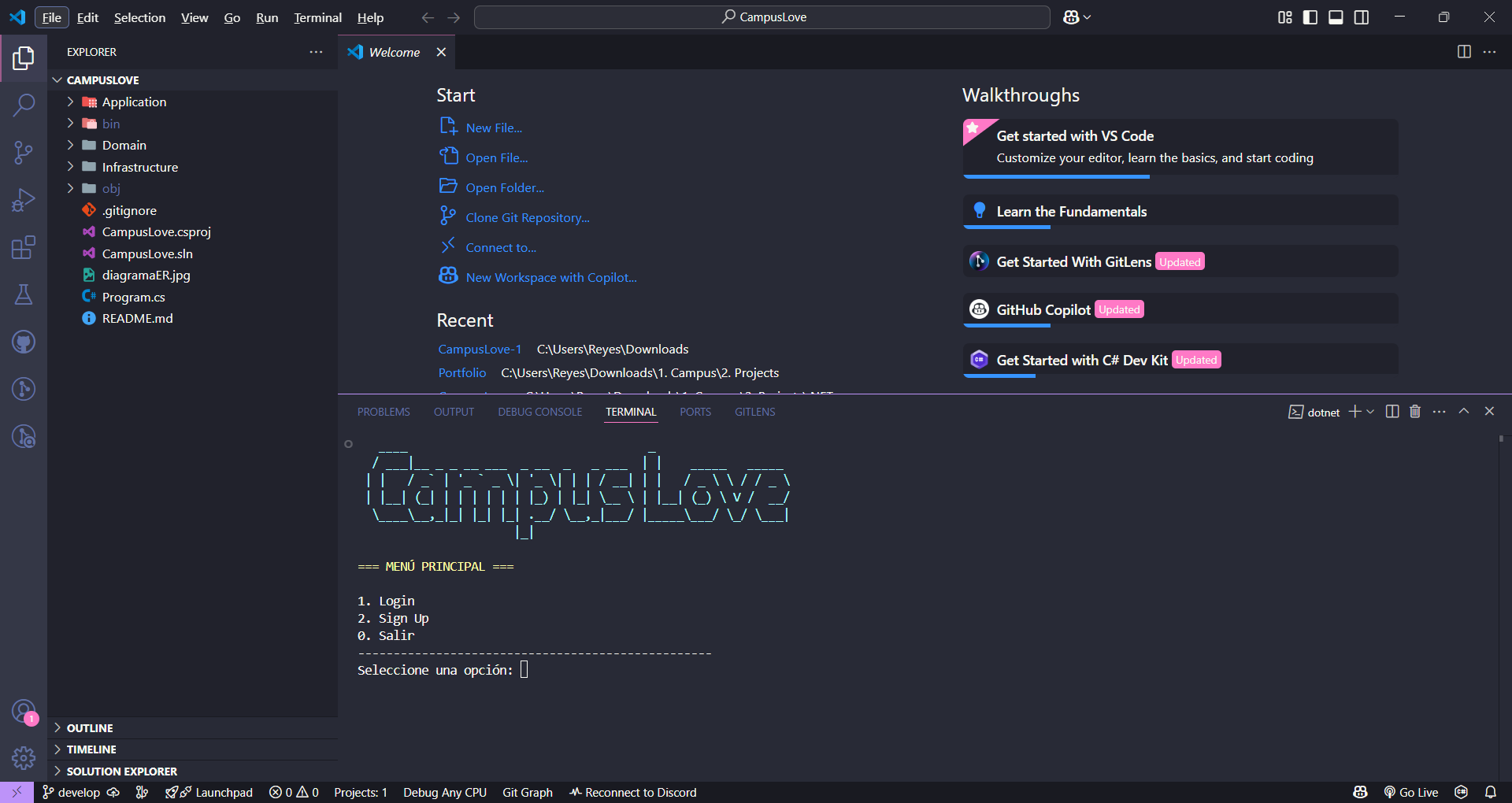This screenshot has width=1512, height=803.
Task: Select the Run and Debug icon
Action: tap(24, 199)
